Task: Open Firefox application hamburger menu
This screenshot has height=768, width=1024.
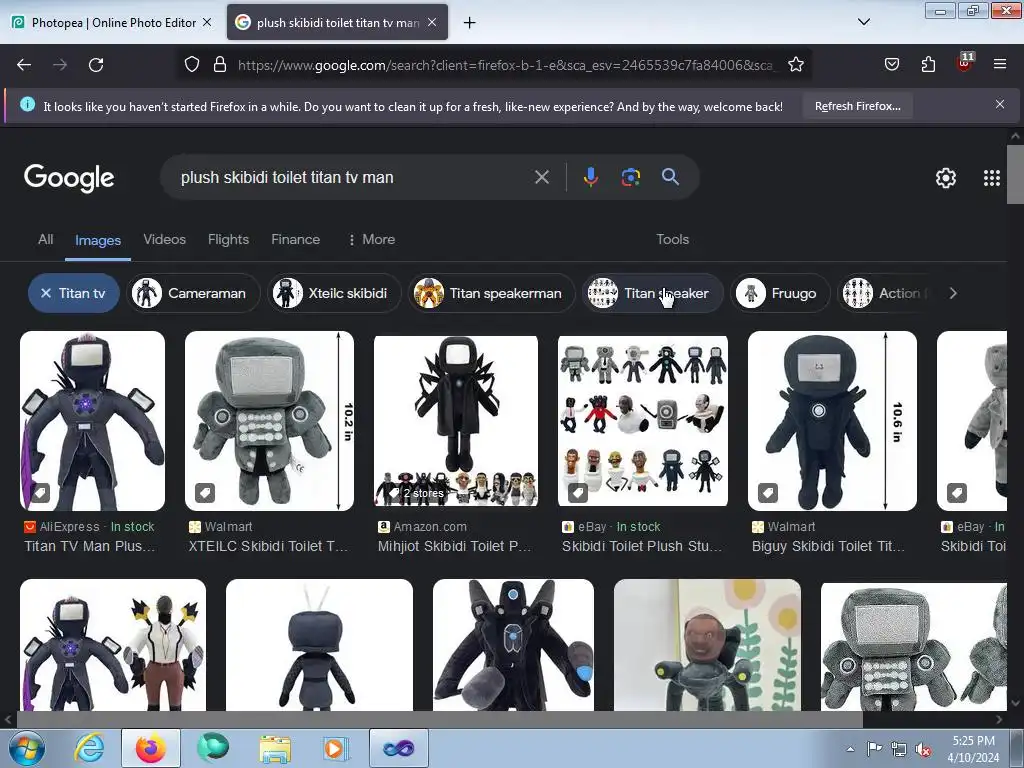Action: [999, 64]
